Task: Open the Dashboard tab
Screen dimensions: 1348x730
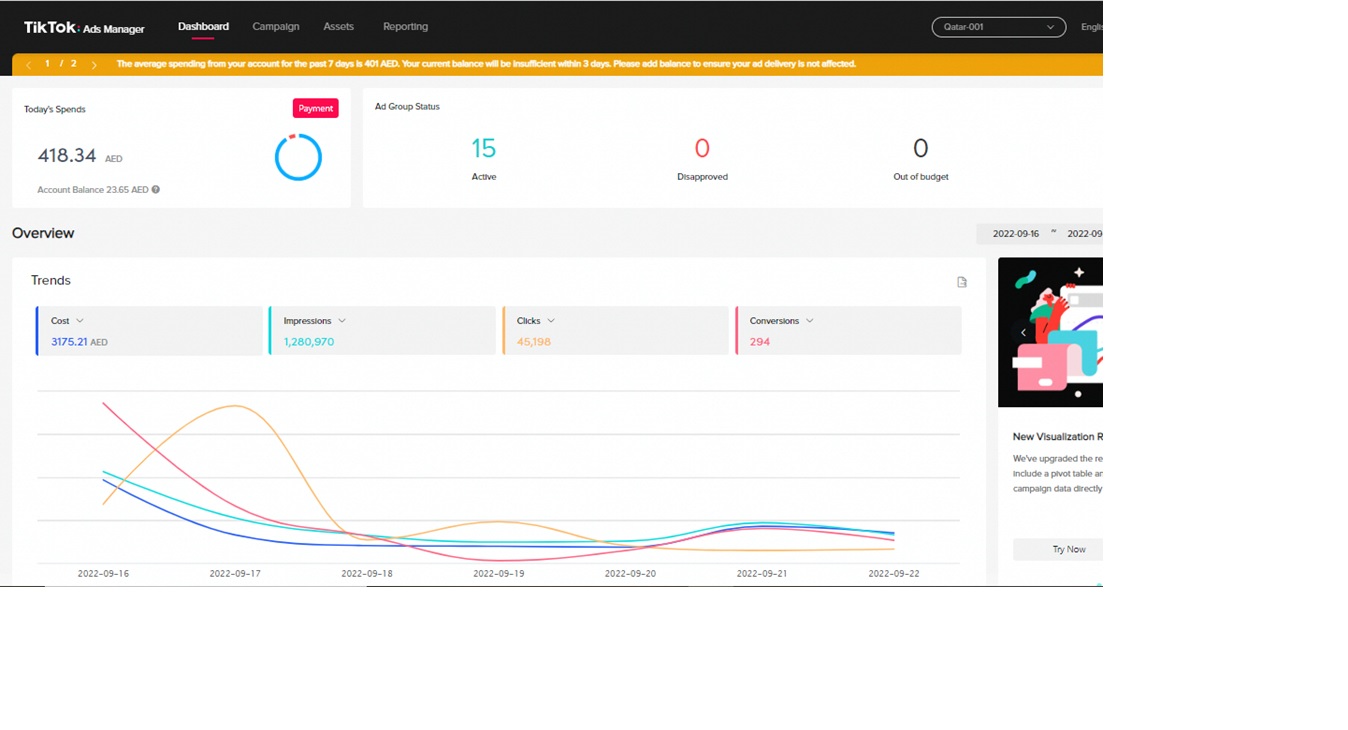Action: (x=203, y=27)
